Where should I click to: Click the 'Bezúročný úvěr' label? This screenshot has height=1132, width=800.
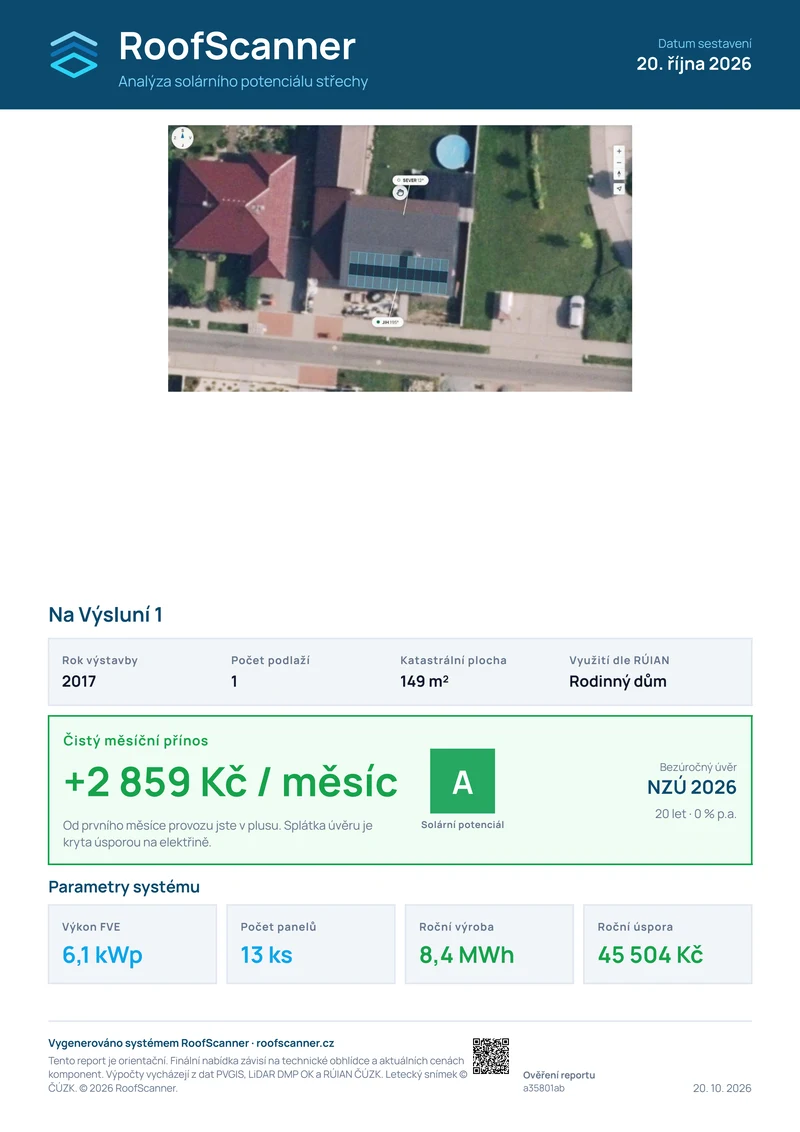click(x=698, y=767)
